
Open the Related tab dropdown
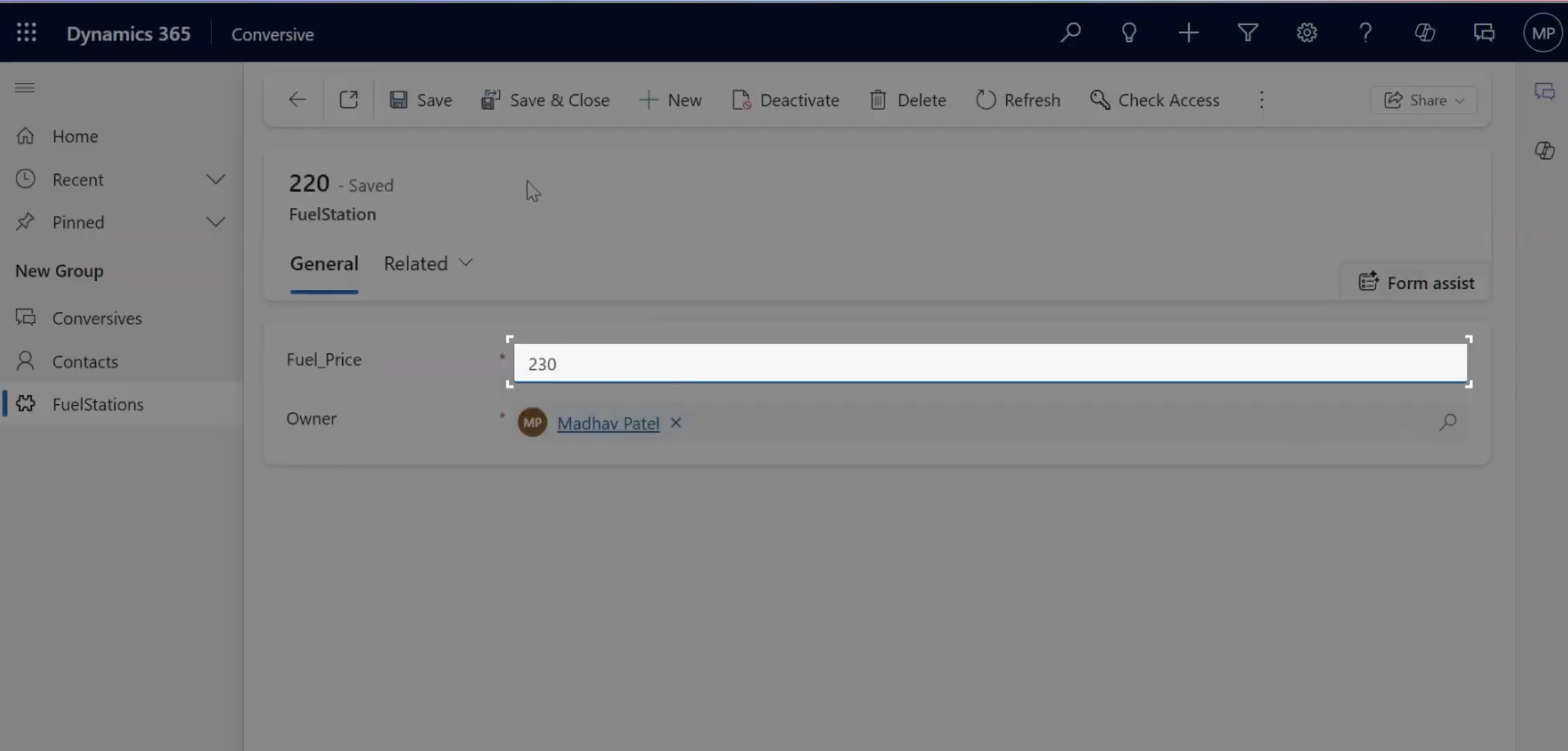click(x=428, y=264)
